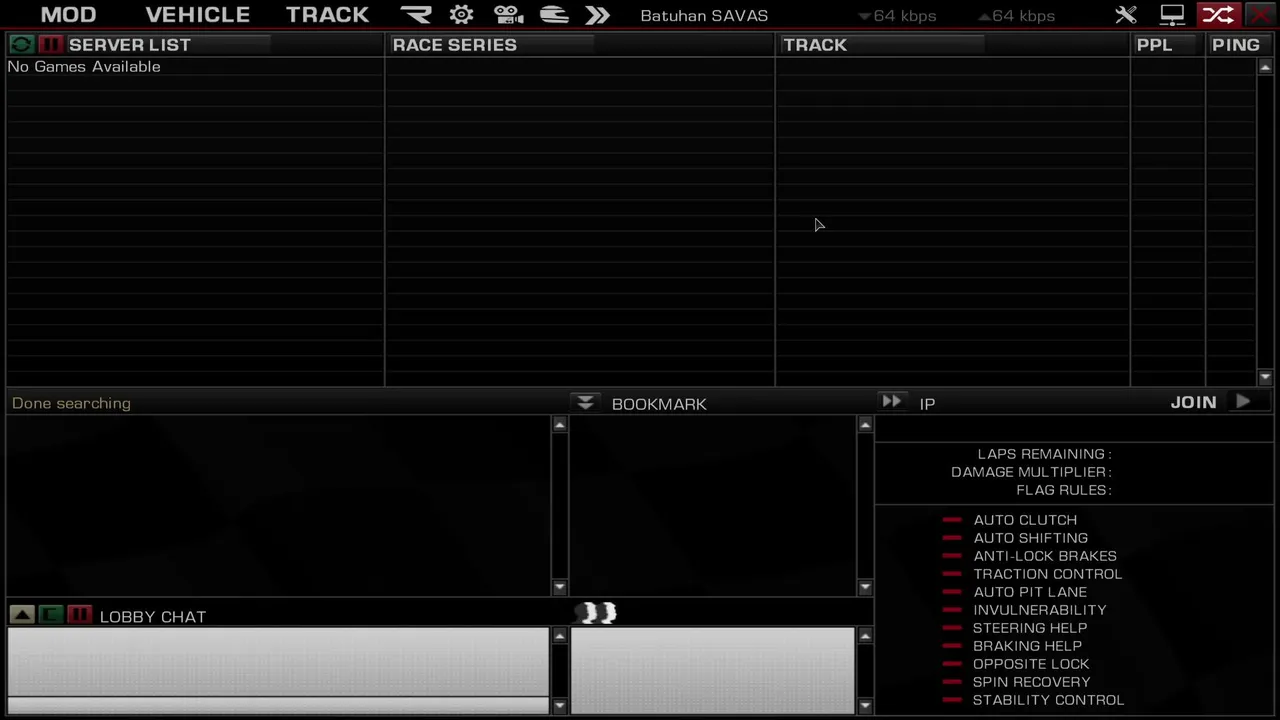Viewport: 1280px width, 720px height.
Task: Toggle OPPOSITE LOCK indicator
Action: pos(952,664)
